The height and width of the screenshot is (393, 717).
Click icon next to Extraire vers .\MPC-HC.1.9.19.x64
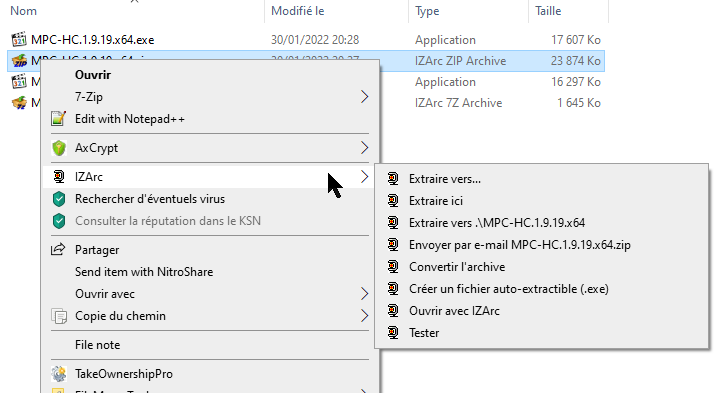pos(393,222)
